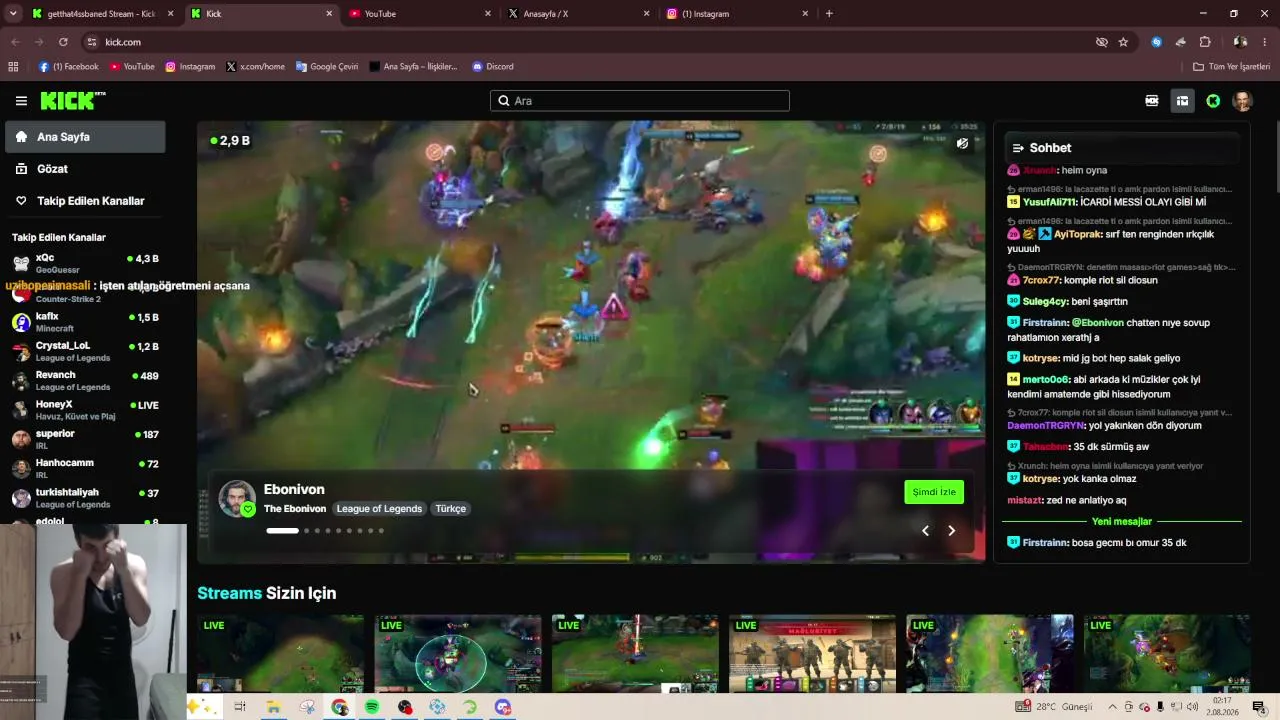Open the Ebonivon channel name

tap(294, 489)
